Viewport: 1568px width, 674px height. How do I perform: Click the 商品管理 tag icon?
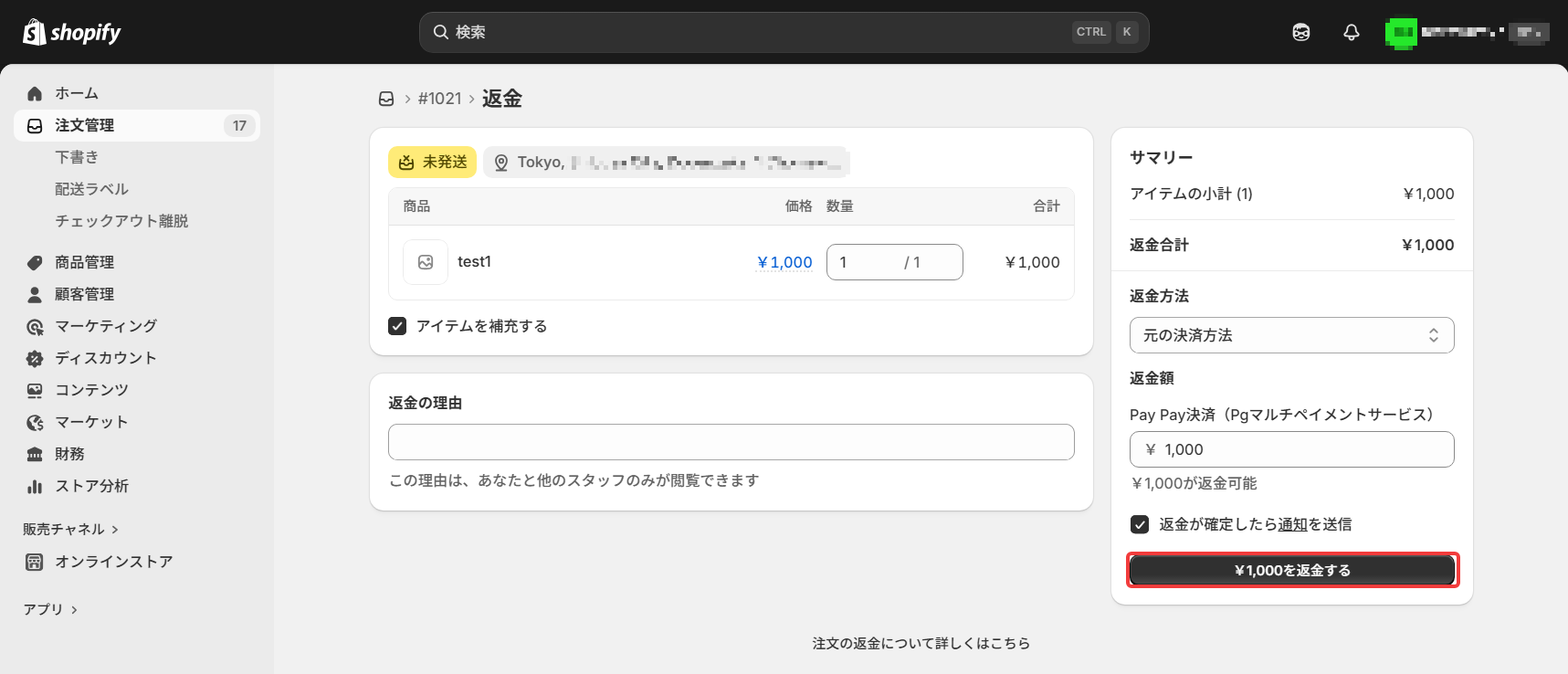(x=35, y=262)
